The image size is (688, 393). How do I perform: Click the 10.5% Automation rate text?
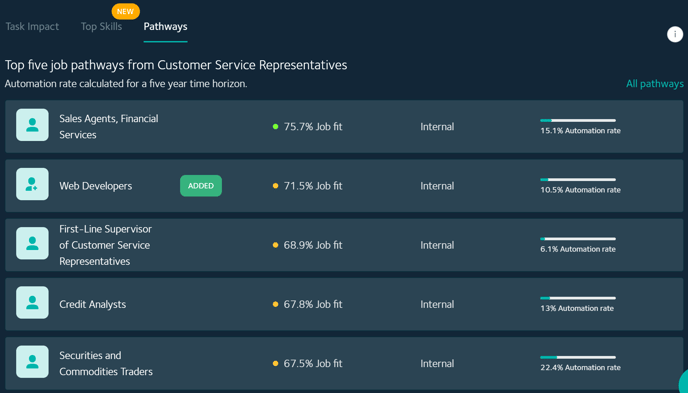(x=580, y=190)
